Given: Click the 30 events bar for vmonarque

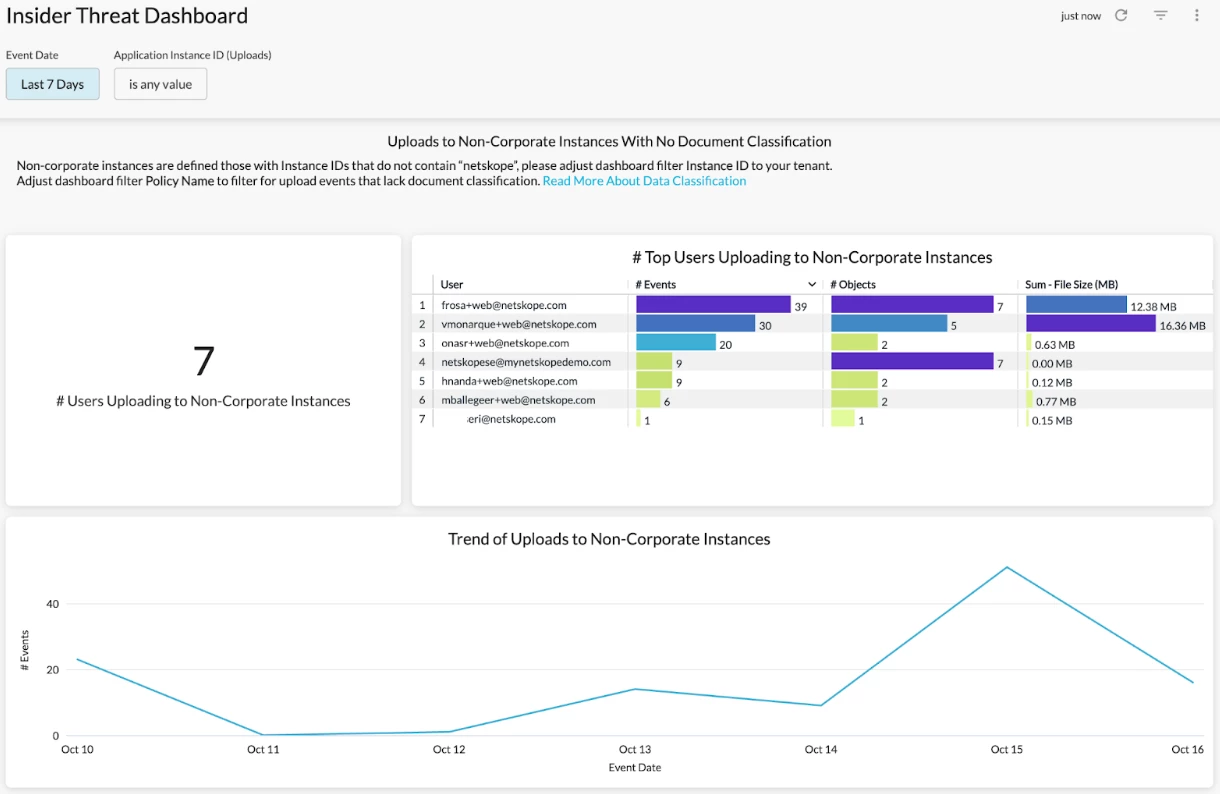Looking at the screenshot, I should tap(695, 323).
